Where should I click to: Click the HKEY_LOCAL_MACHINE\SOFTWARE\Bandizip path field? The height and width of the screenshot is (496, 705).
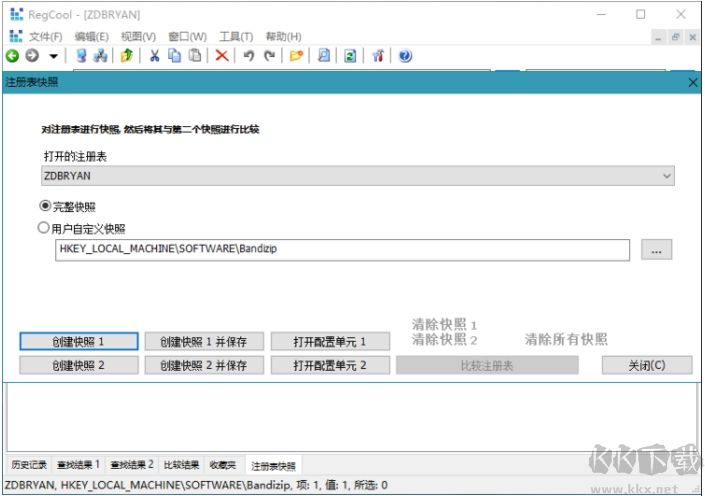click(x=342, y=250)
